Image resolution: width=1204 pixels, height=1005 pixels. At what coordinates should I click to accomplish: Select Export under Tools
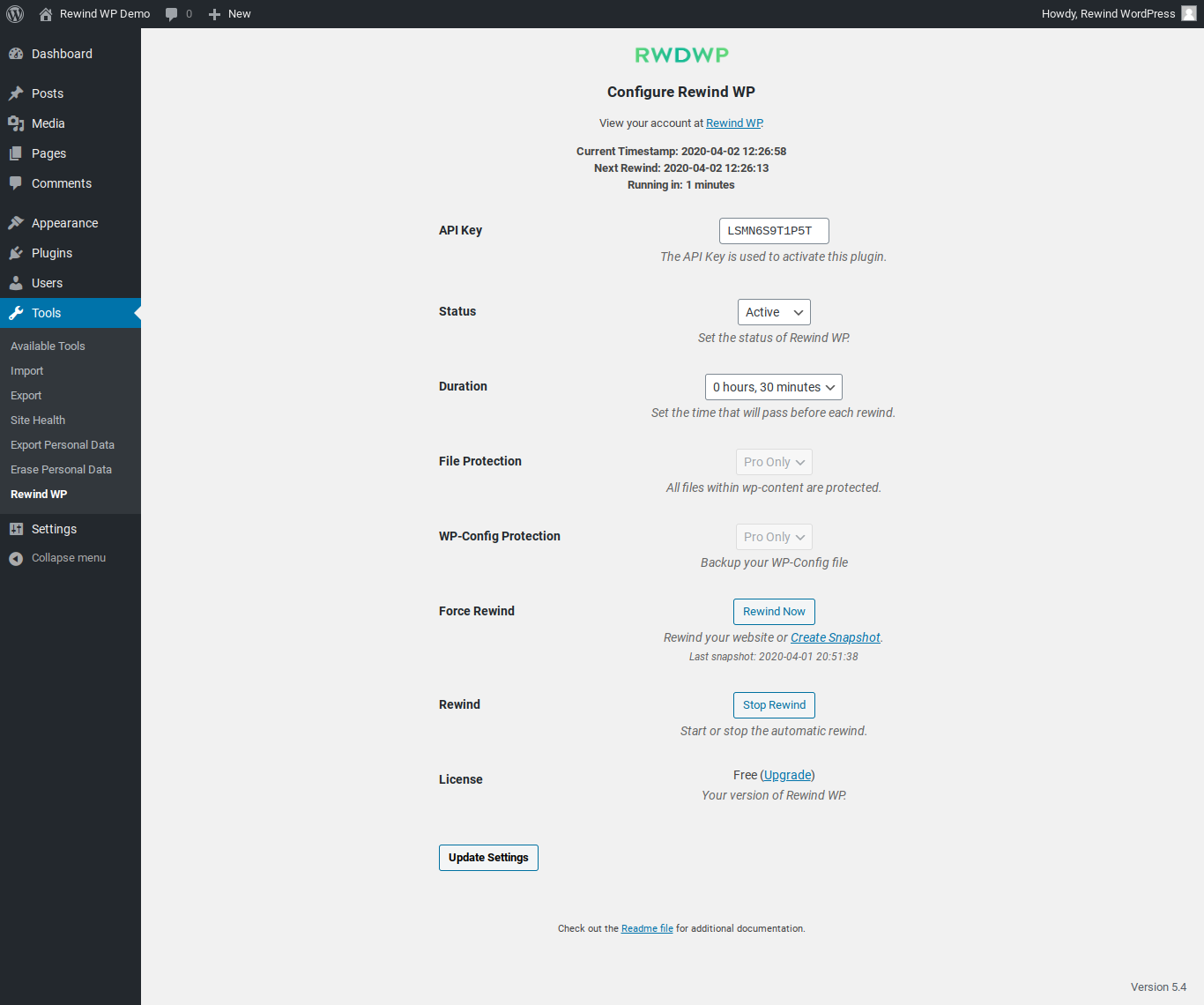click(26, 396)
